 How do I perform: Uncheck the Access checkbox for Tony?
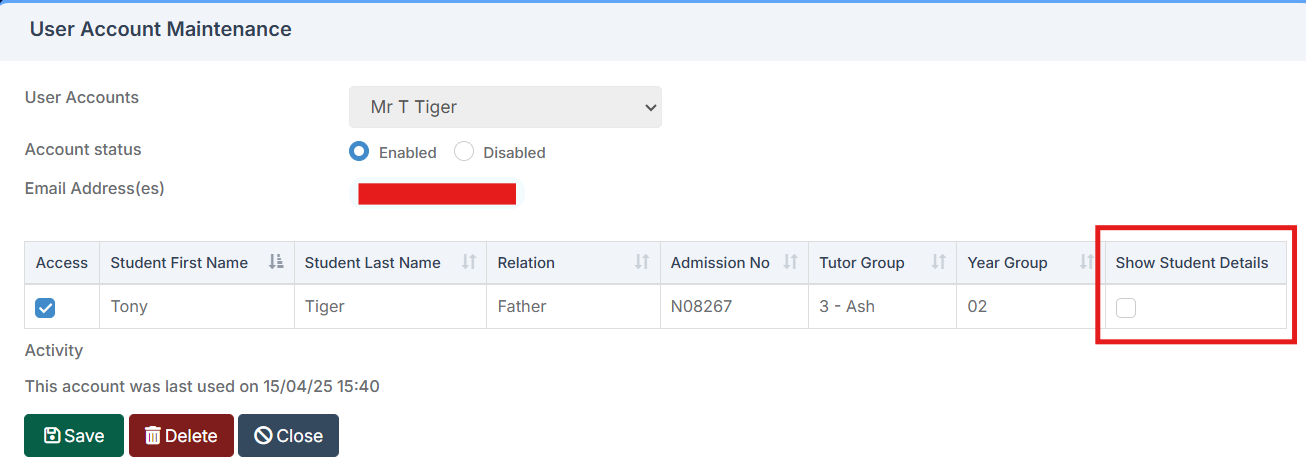click(x=45, y=308)
